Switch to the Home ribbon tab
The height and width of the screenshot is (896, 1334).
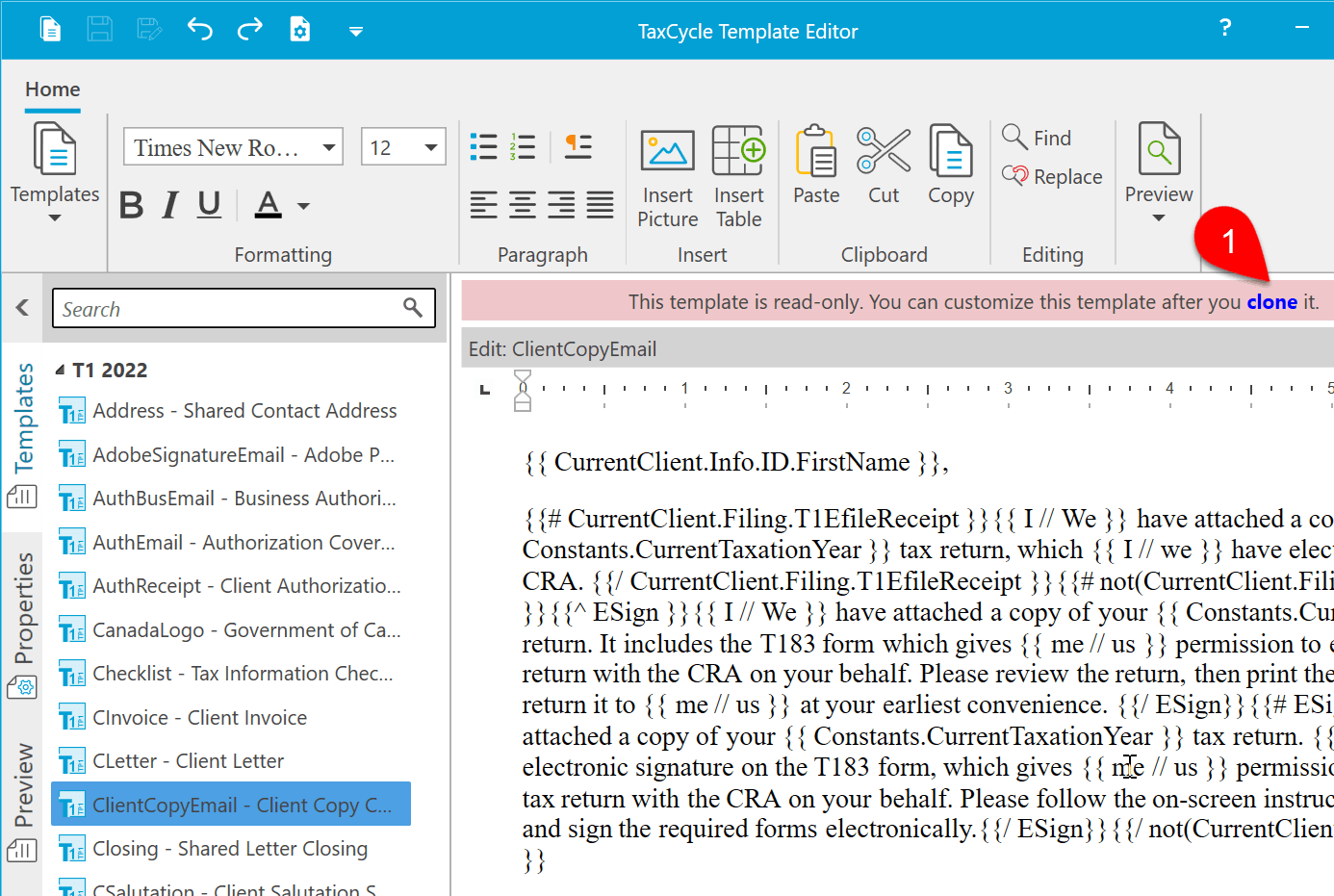pos(53,90)
